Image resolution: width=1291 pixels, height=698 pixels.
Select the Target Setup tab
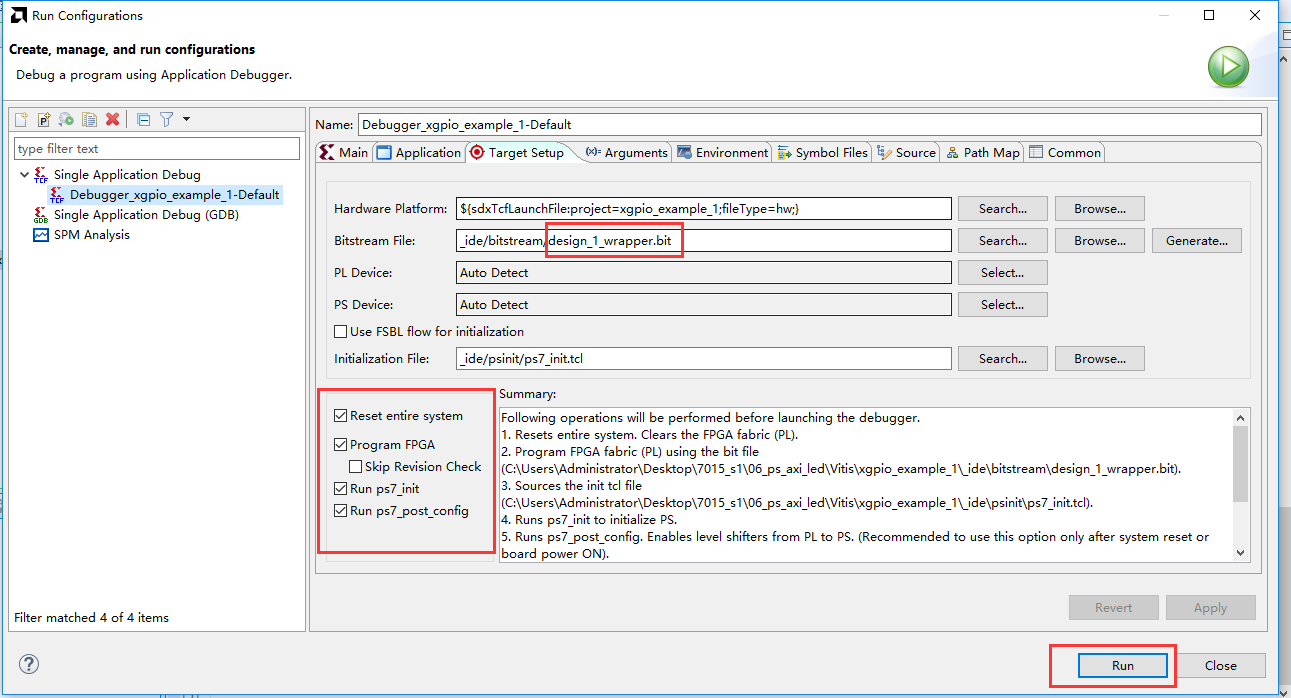pos(517,152)
